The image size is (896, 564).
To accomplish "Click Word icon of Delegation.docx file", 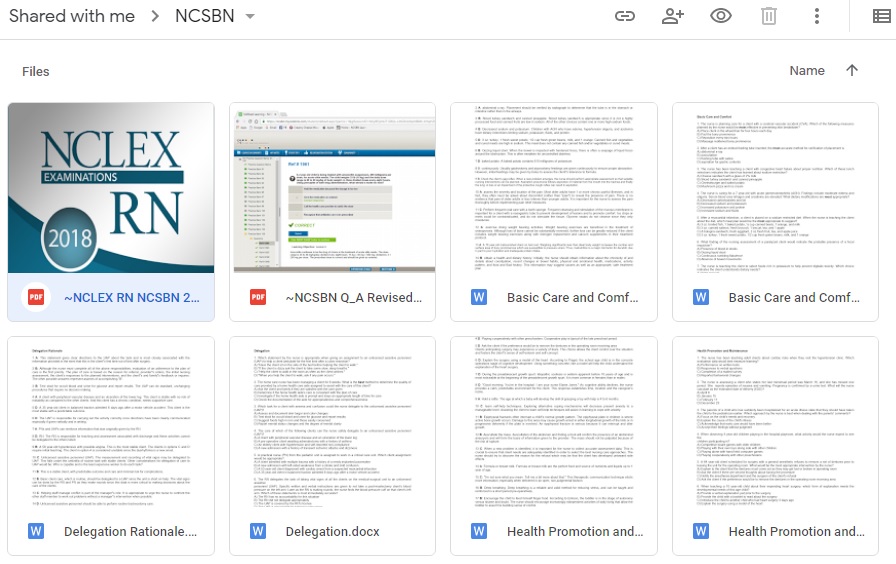I will (258, 531).
